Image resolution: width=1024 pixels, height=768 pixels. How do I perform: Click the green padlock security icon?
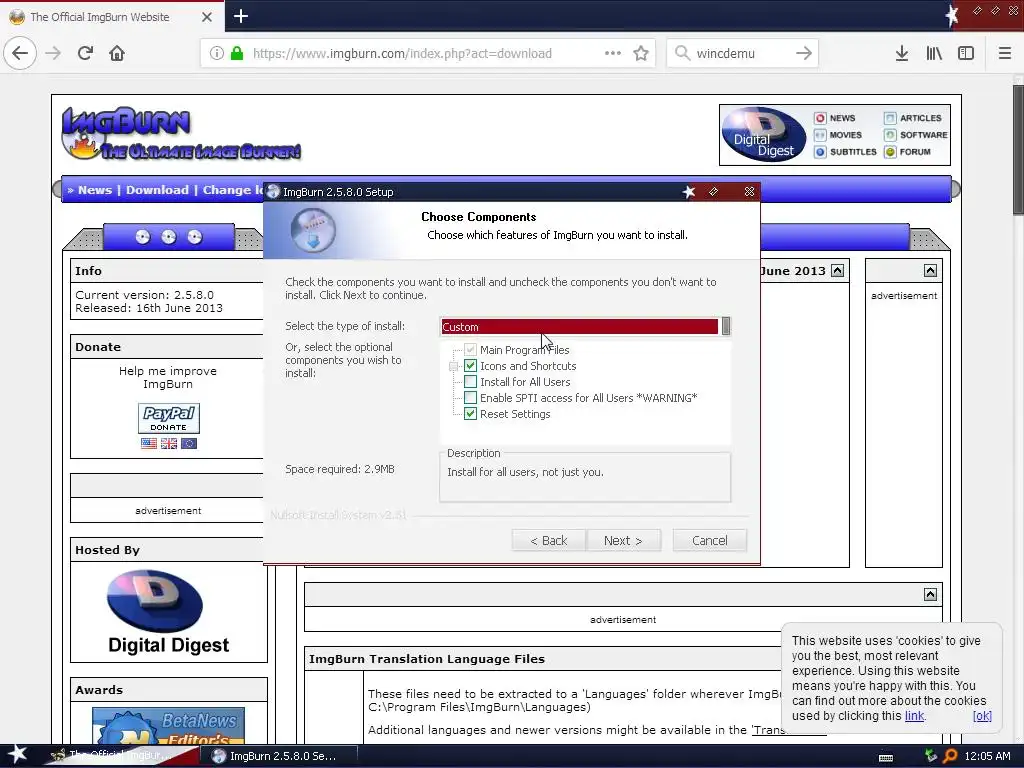(x=237, y=53)
